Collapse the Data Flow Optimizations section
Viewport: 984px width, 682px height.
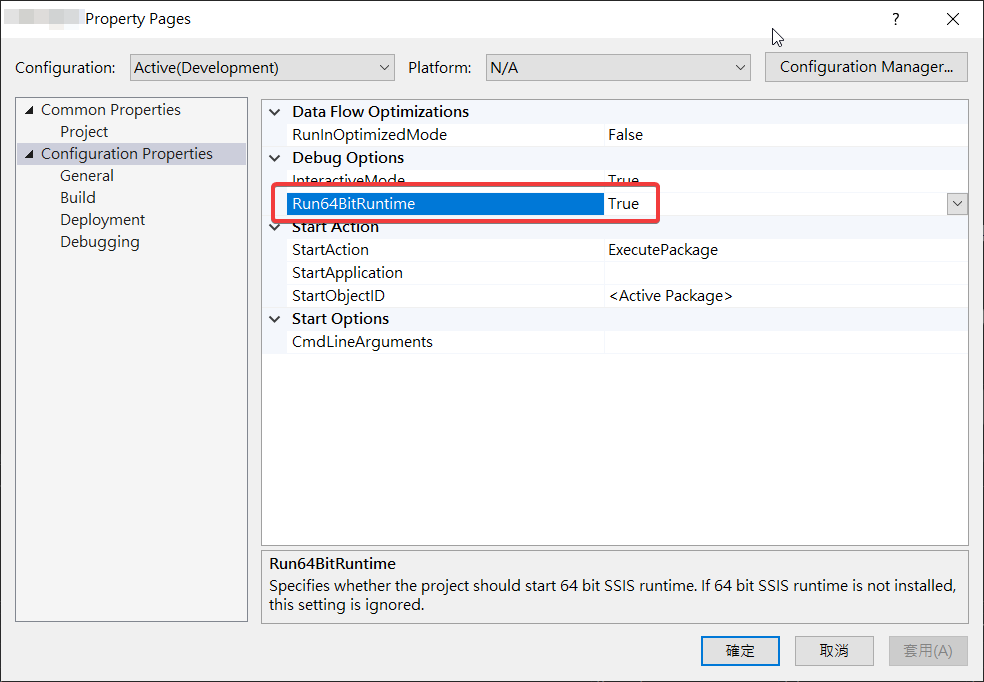coord(275,111)
